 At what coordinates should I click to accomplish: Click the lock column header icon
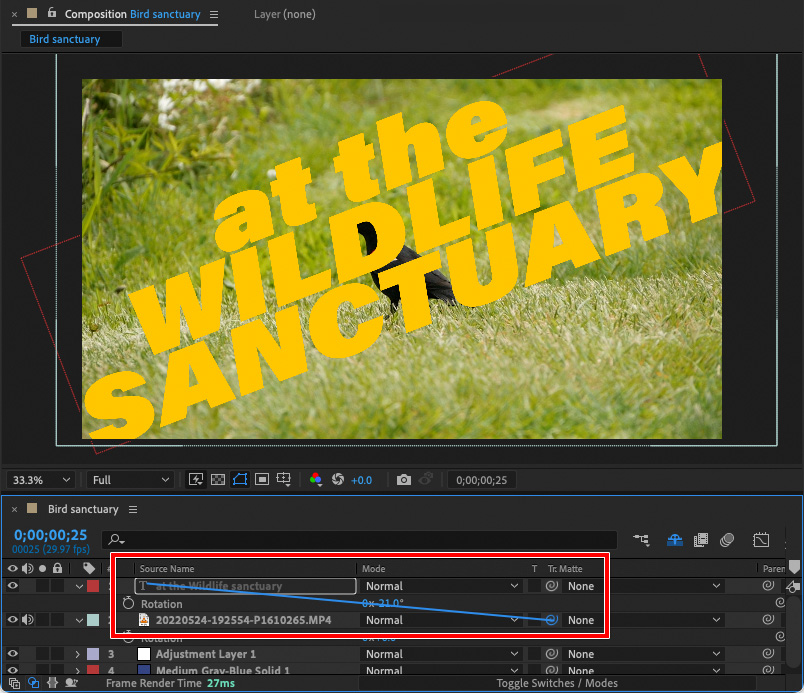pyautogui.click(x=57, y=568)
